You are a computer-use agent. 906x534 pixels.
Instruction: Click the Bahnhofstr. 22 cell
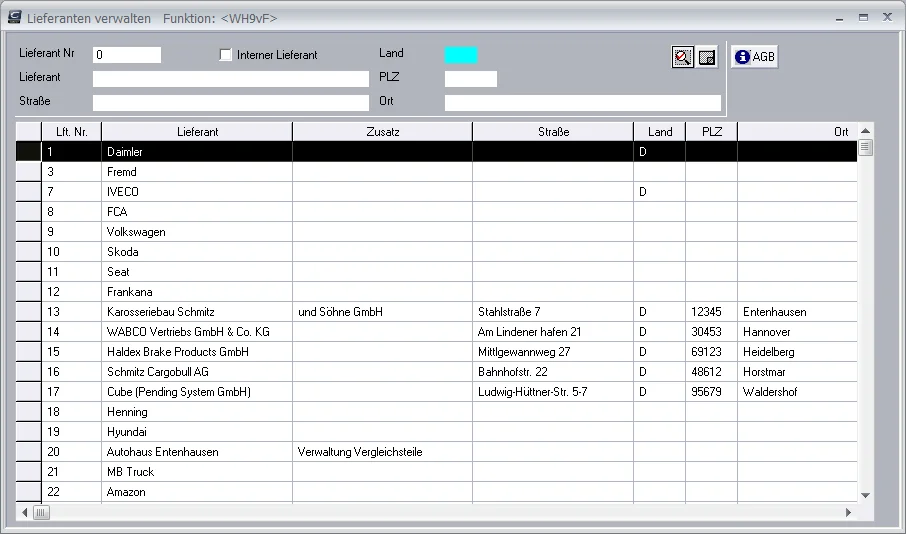(x=553, y=372)
